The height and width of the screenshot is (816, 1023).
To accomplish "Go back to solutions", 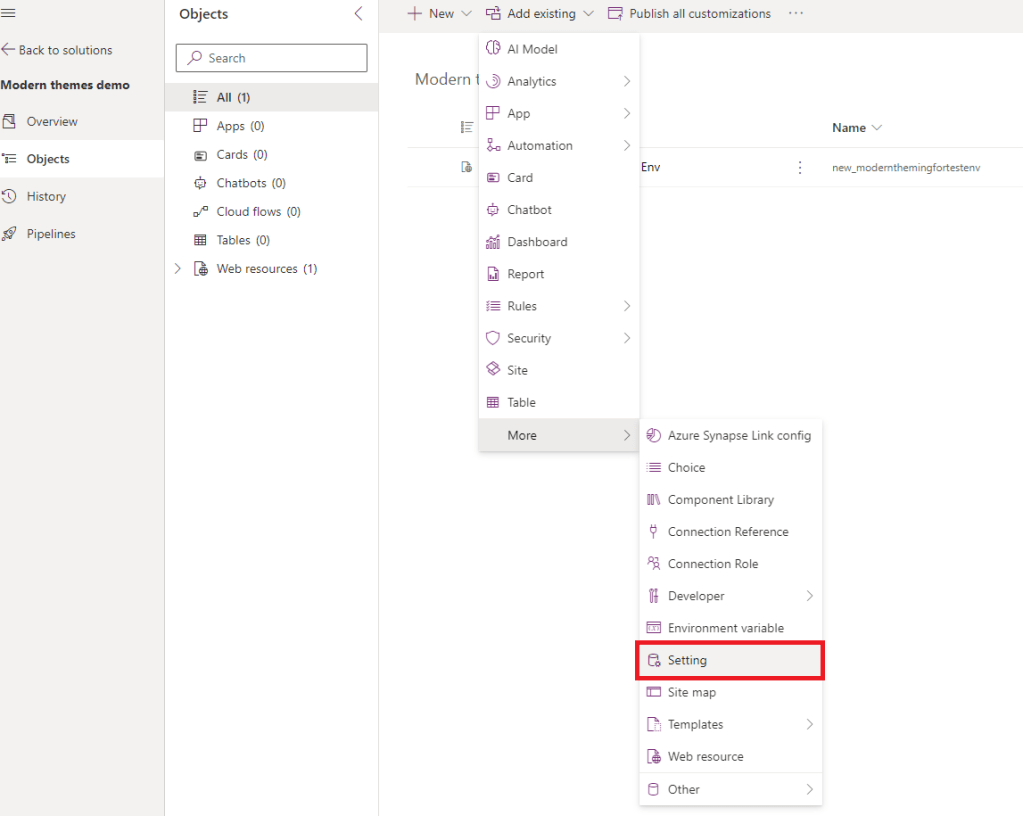I will point(57,50).
